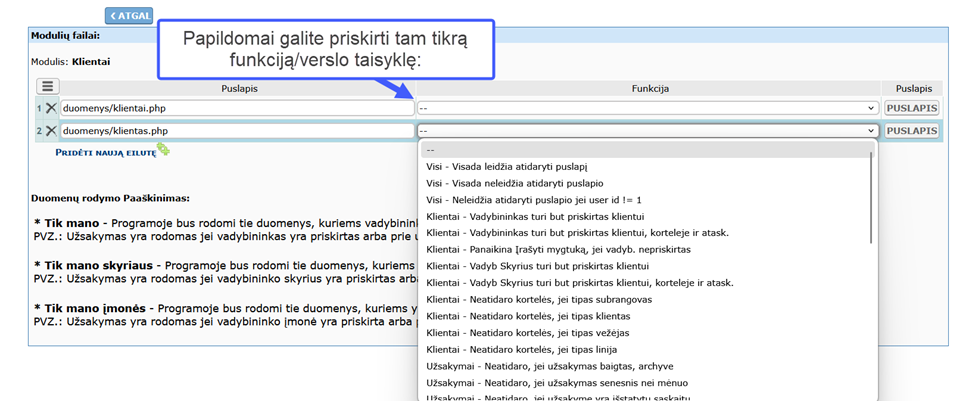Delete row 1 with its X icon
This screenshot has width=975, height=401.
(52, 108)
